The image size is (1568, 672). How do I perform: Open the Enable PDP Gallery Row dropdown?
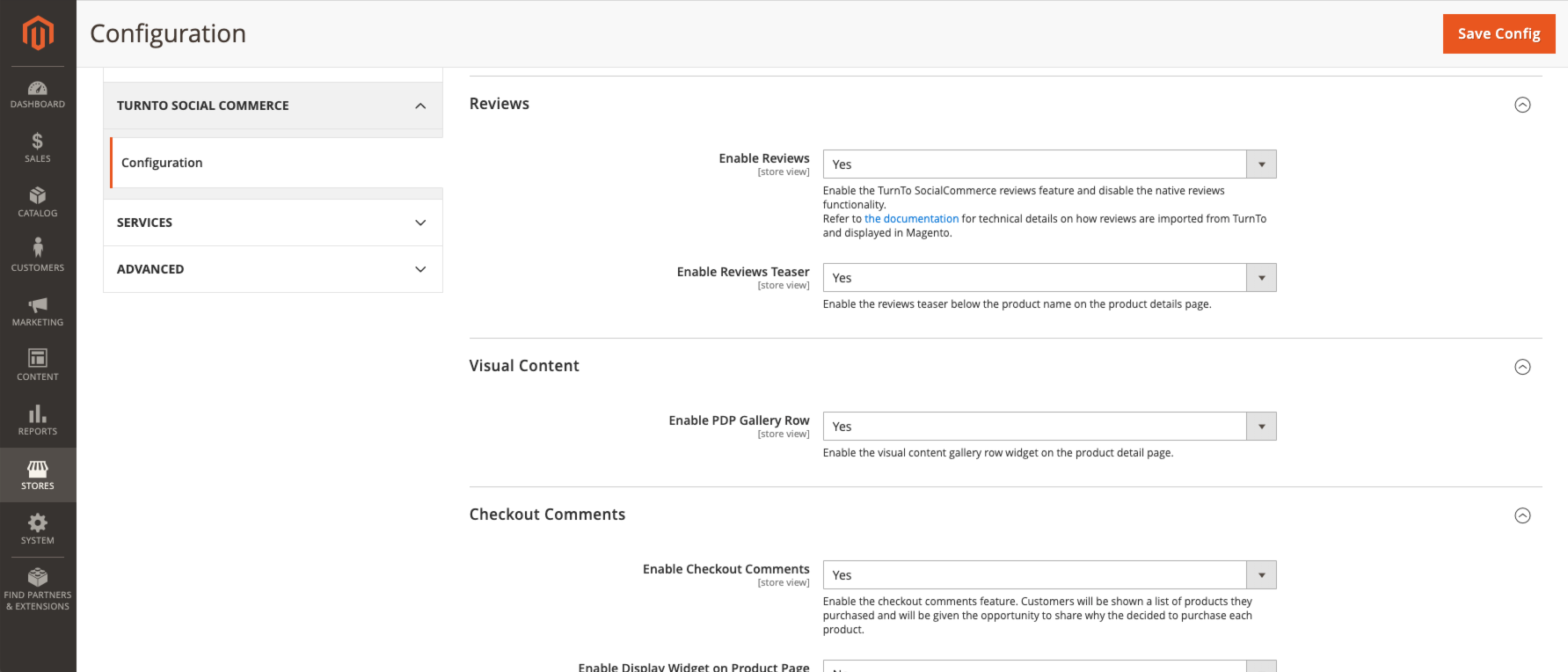[1049, 427]
